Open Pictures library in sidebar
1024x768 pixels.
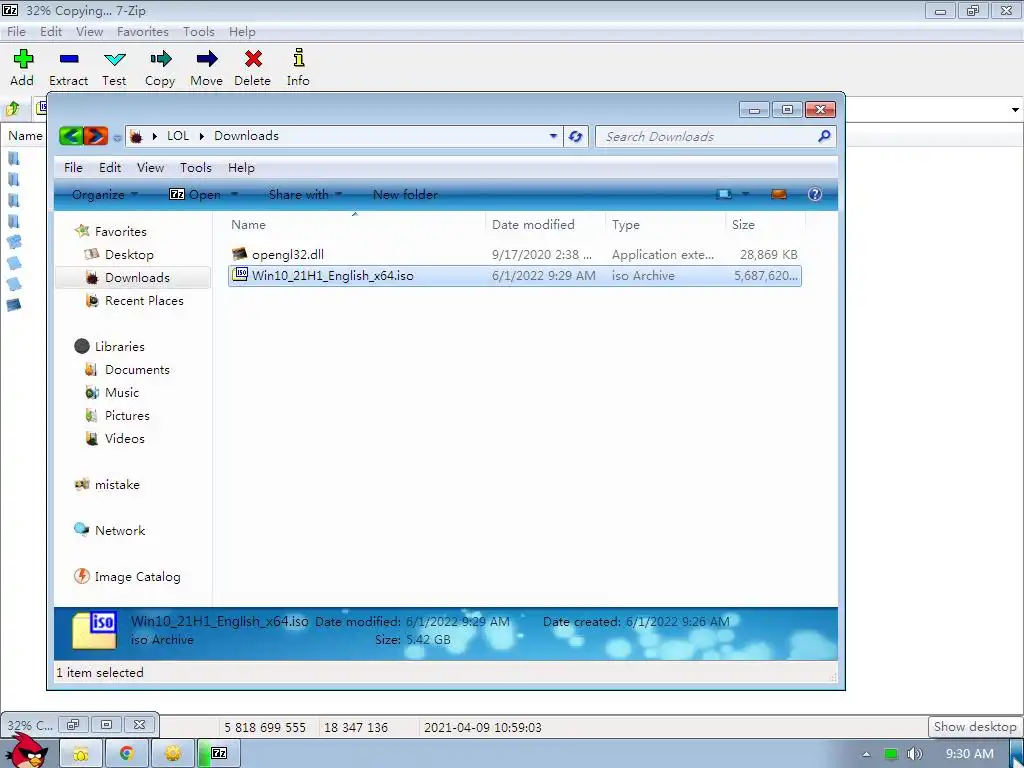coord(127,416)
